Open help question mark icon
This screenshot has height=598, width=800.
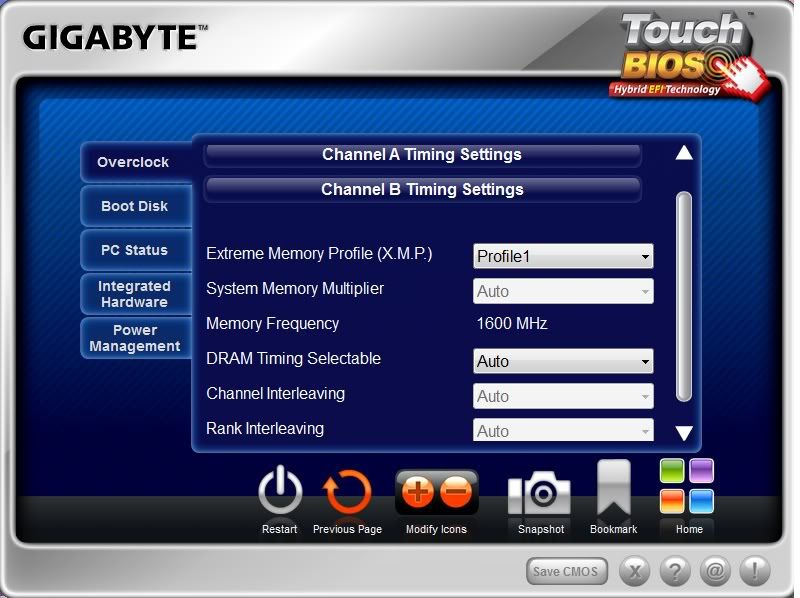676,572
